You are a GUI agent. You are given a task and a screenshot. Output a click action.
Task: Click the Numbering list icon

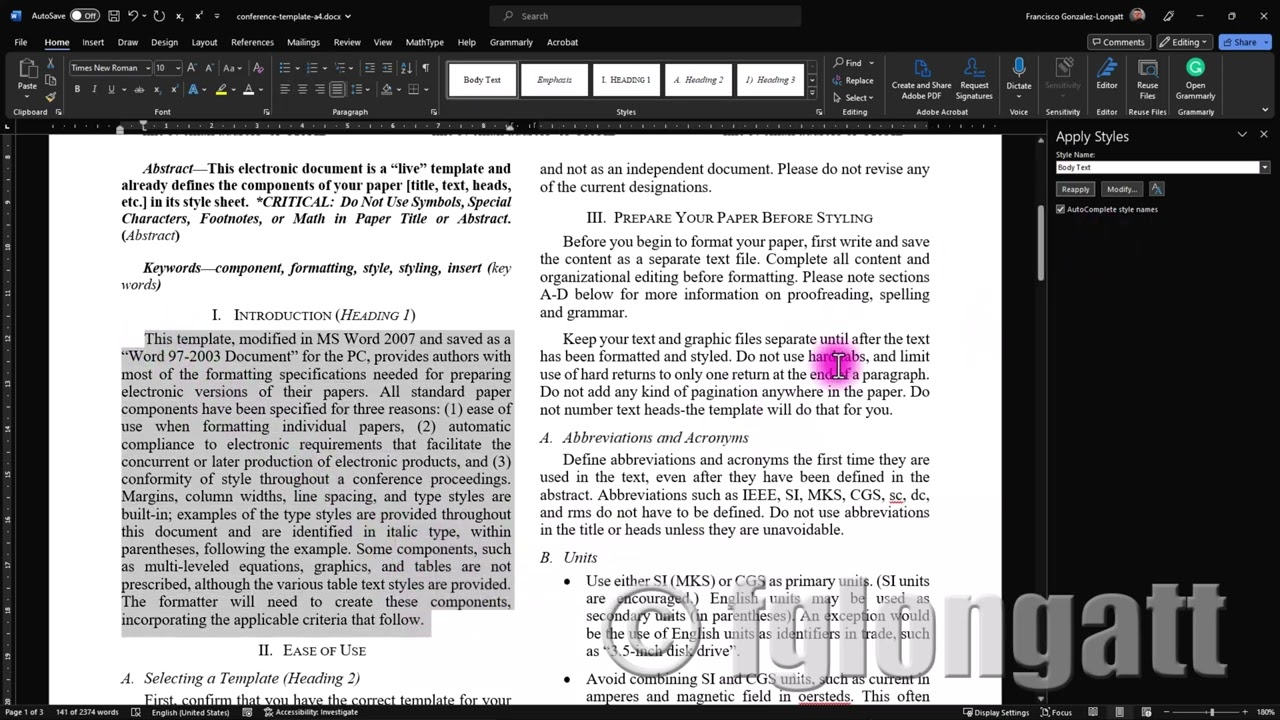pos(311,68)
